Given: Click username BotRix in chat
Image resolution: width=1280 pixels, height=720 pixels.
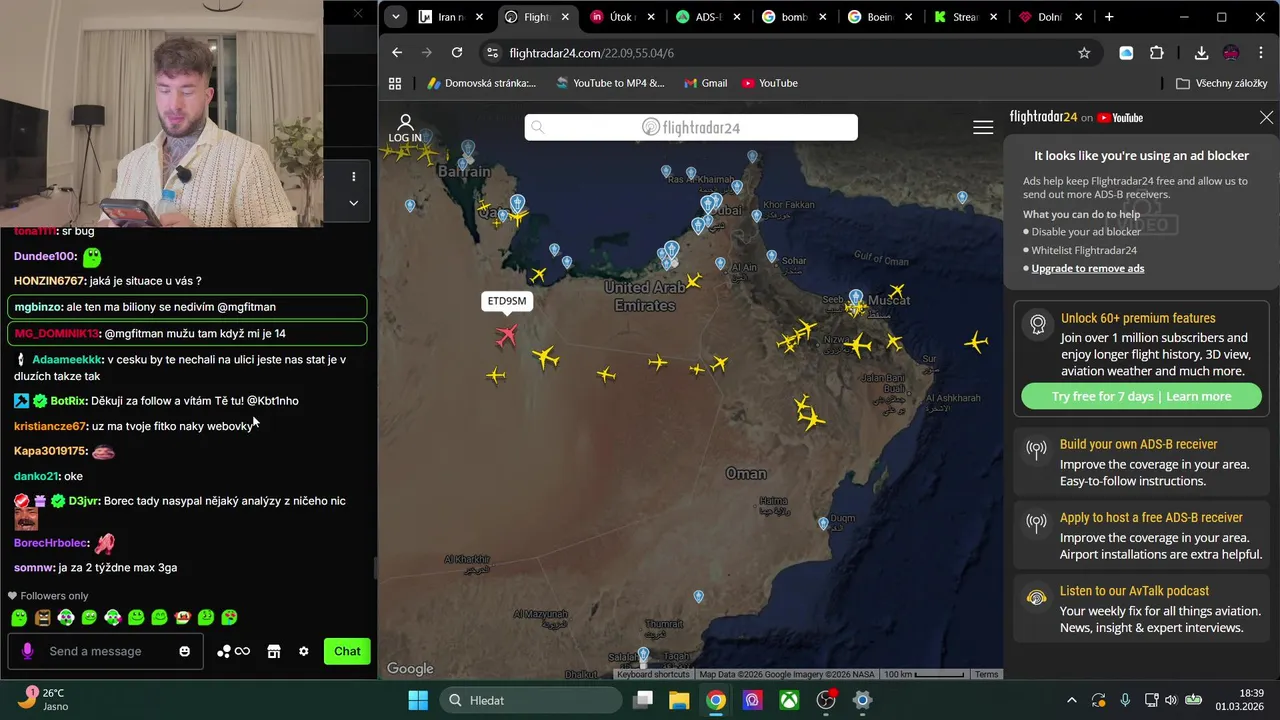Looking at the screenshot, I should (67, 401).
